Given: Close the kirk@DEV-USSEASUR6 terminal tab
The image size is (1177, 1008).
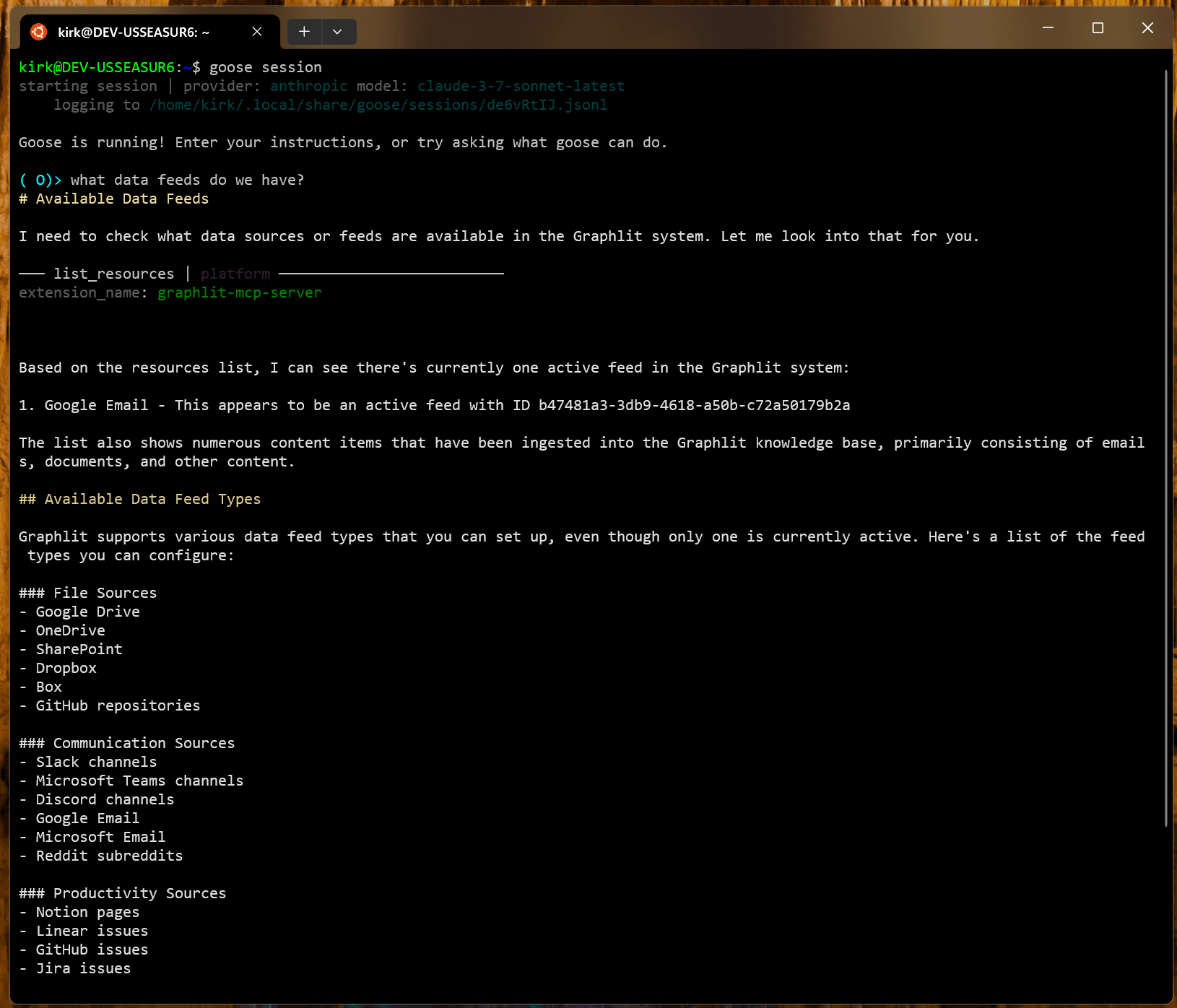Looking at the screenshot, I should click(x=257, y=32).
